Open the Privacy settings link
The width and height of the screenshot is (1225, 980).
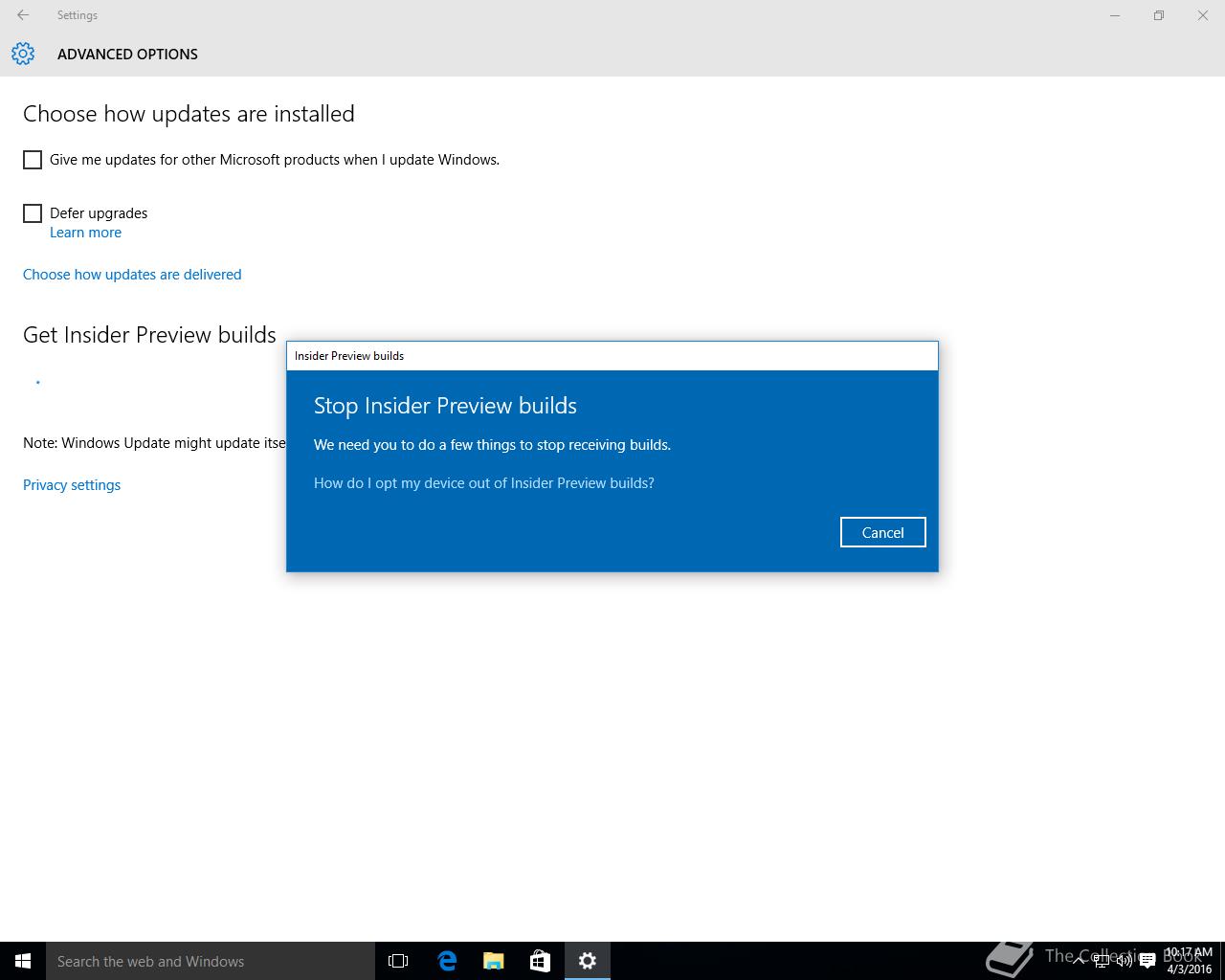(72, 485)
